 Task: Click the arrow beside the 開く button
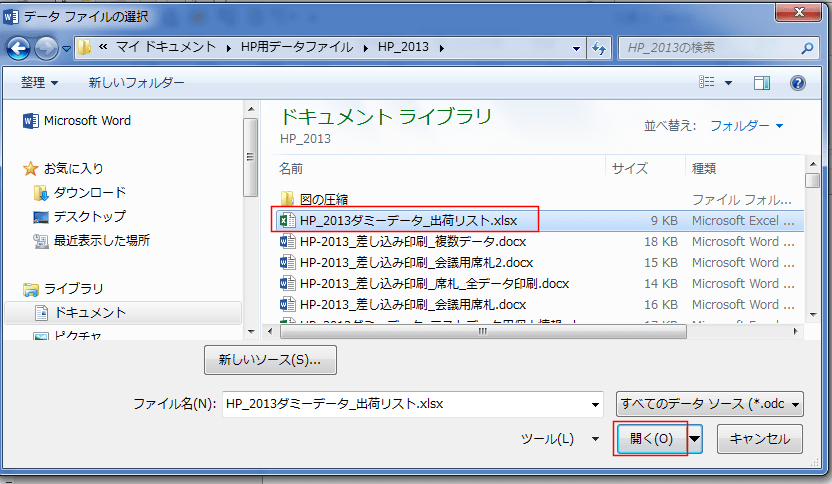pyautogui.click(x=694, y=439)
